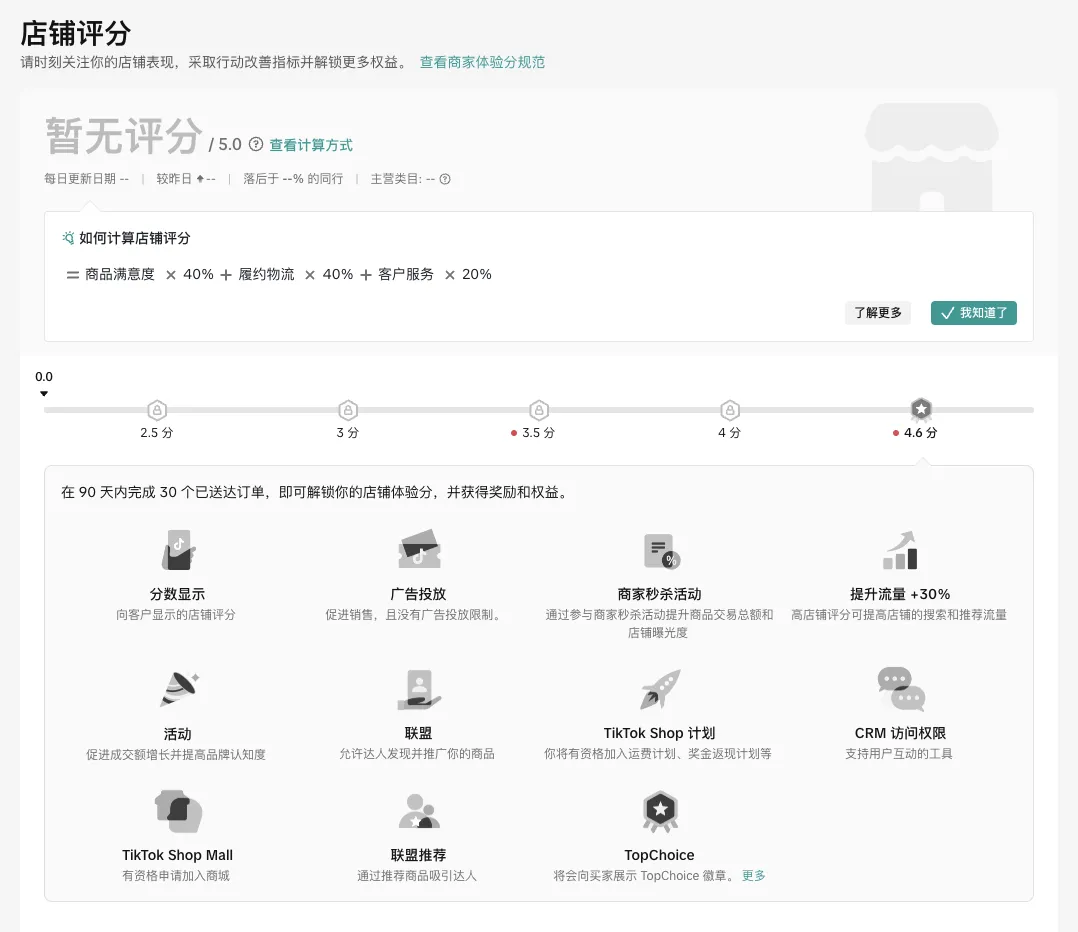The width and height of the screenshot is (1078, 932).
Task: Click the 联盟 creator icon
Action: coord(418,689)
